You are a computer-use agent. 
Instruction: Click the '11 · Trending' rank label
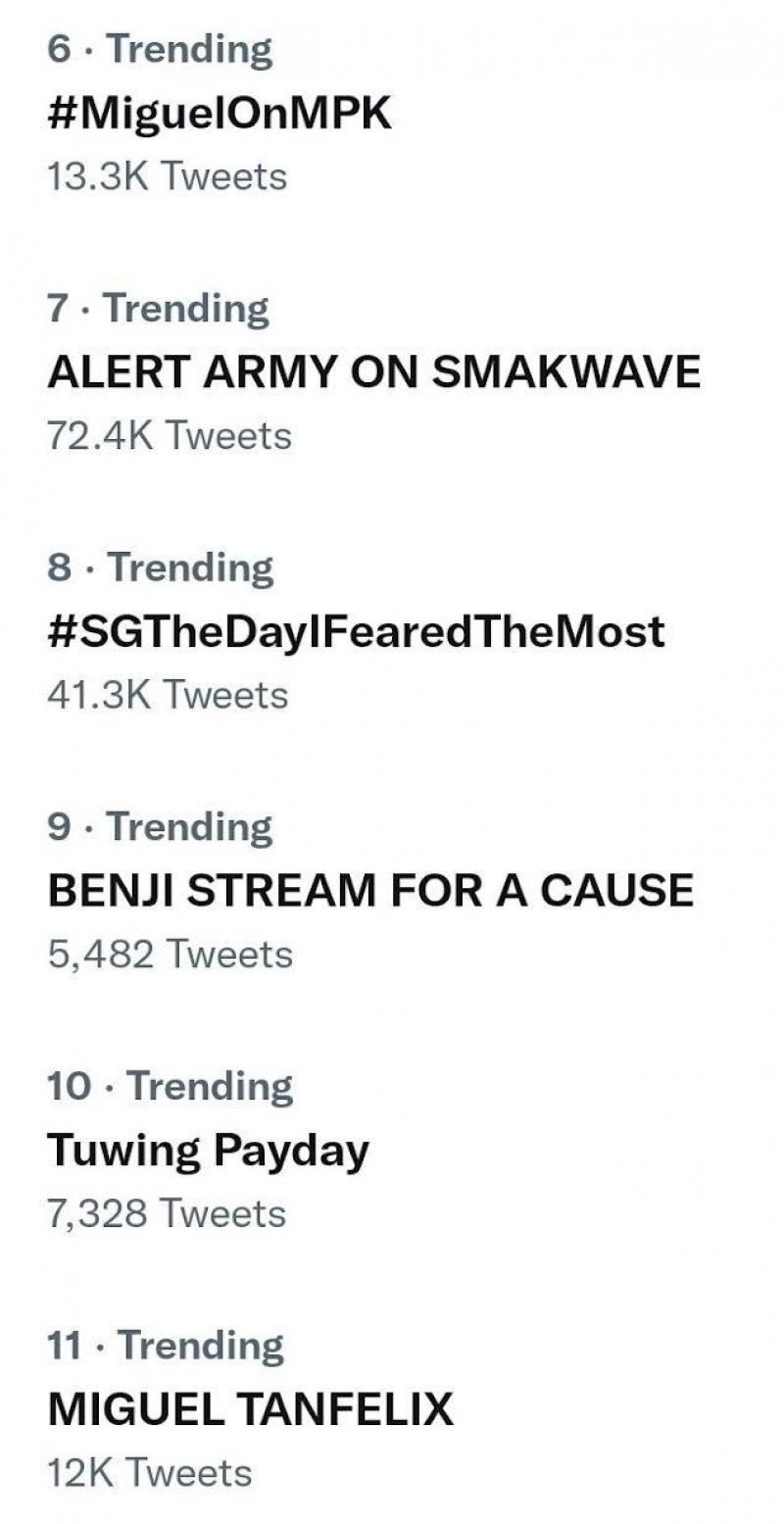tap(165, 1345)
